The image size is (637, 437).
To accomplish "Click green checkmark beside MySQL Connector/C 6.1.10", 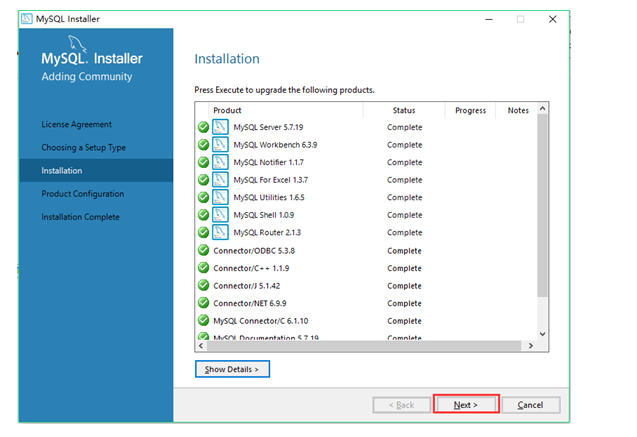I will tap(203, 320).
